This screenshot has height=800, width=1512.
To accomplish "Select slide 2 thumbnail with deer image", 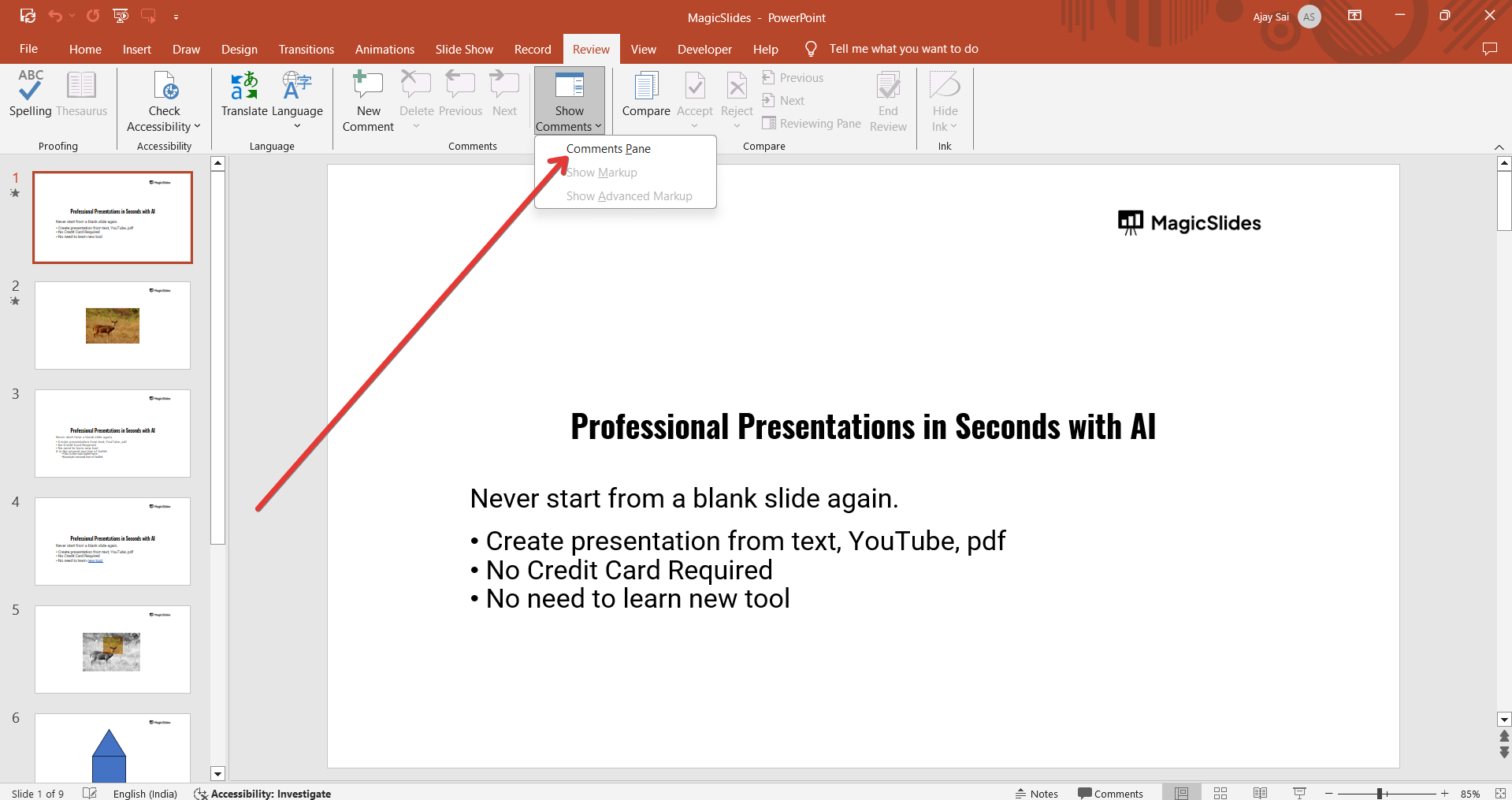I will (113, 326).
